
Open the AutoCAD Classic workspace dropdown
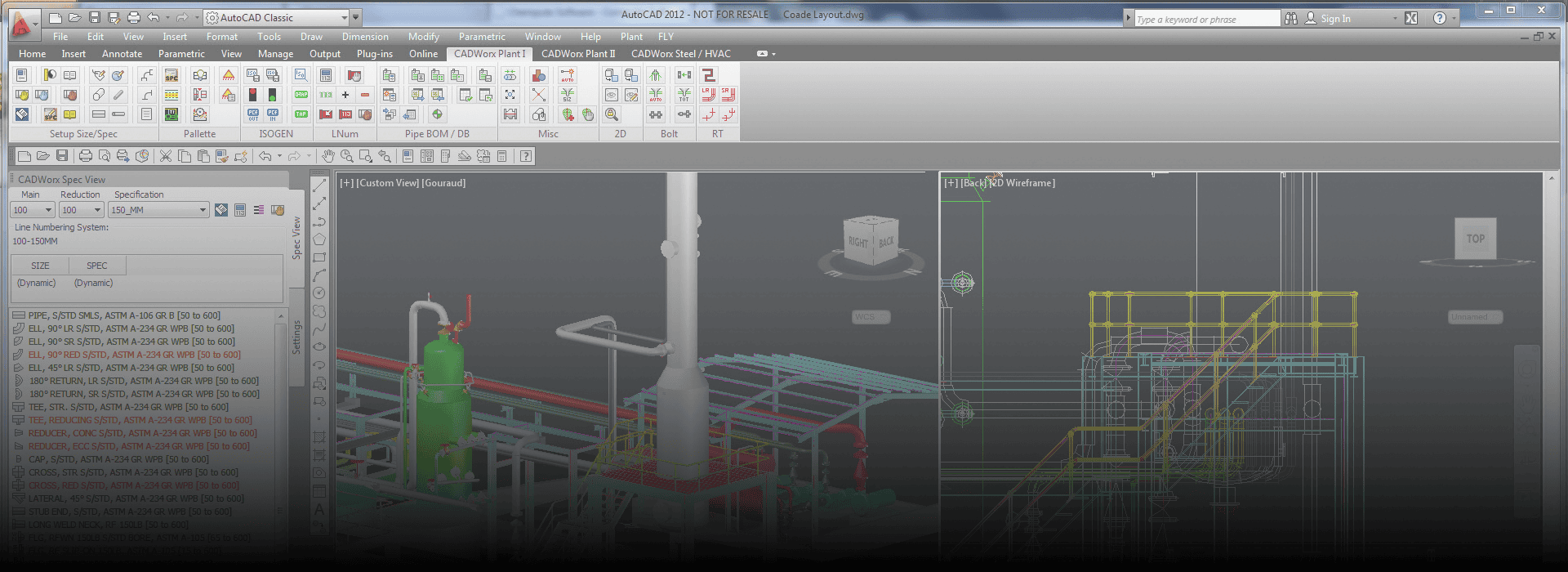(344, 17)
